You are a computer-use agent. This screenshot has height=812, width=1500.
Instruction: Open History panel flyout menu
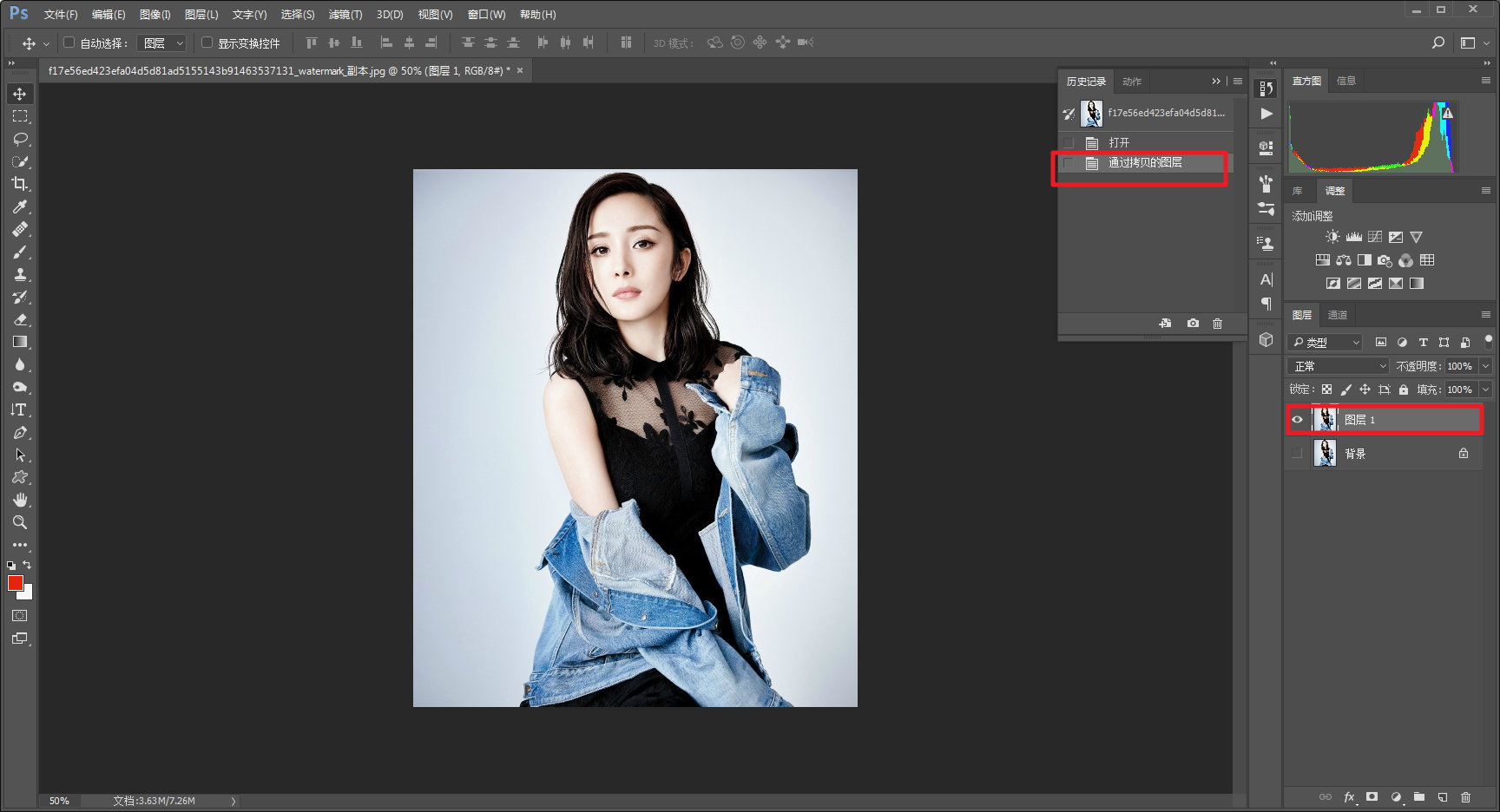[1238, 82]
